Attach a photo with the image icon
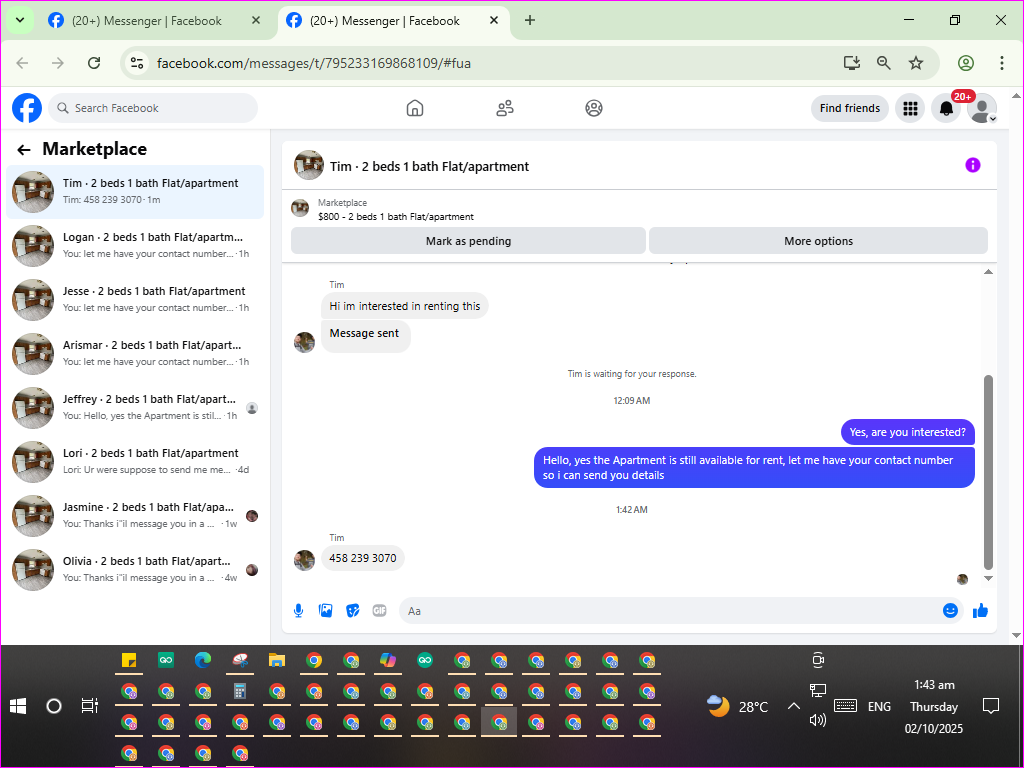 325,611
